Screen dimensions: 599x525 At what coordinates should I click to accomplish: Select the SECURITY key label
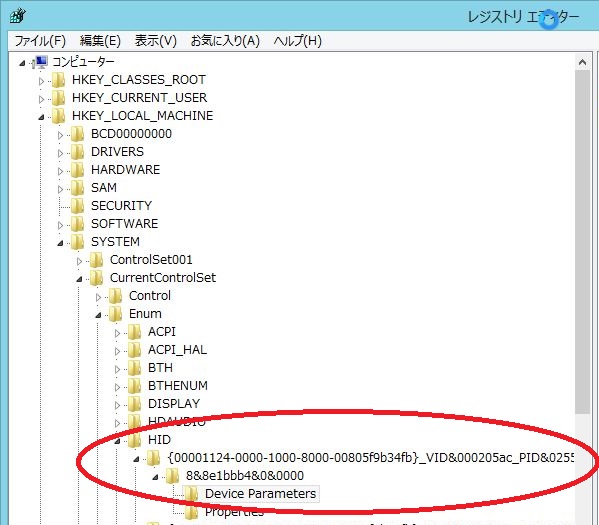(x=121, y=206)
